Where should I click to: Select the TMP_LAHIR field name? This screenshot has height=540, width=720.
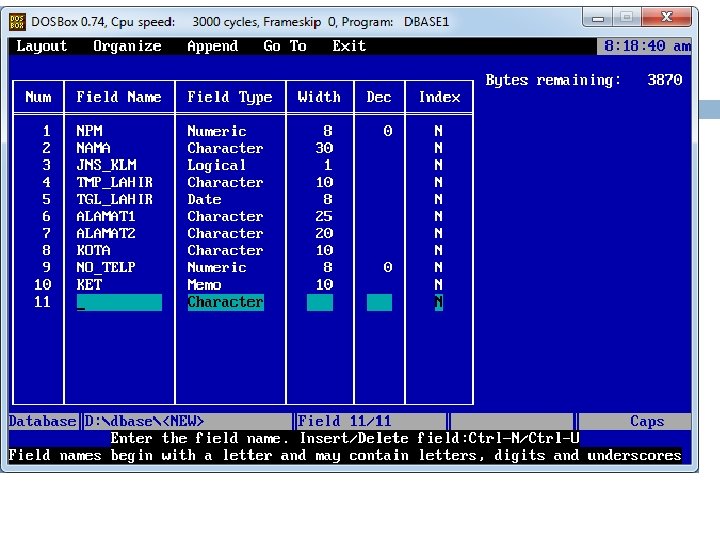[x=115, y=182]
